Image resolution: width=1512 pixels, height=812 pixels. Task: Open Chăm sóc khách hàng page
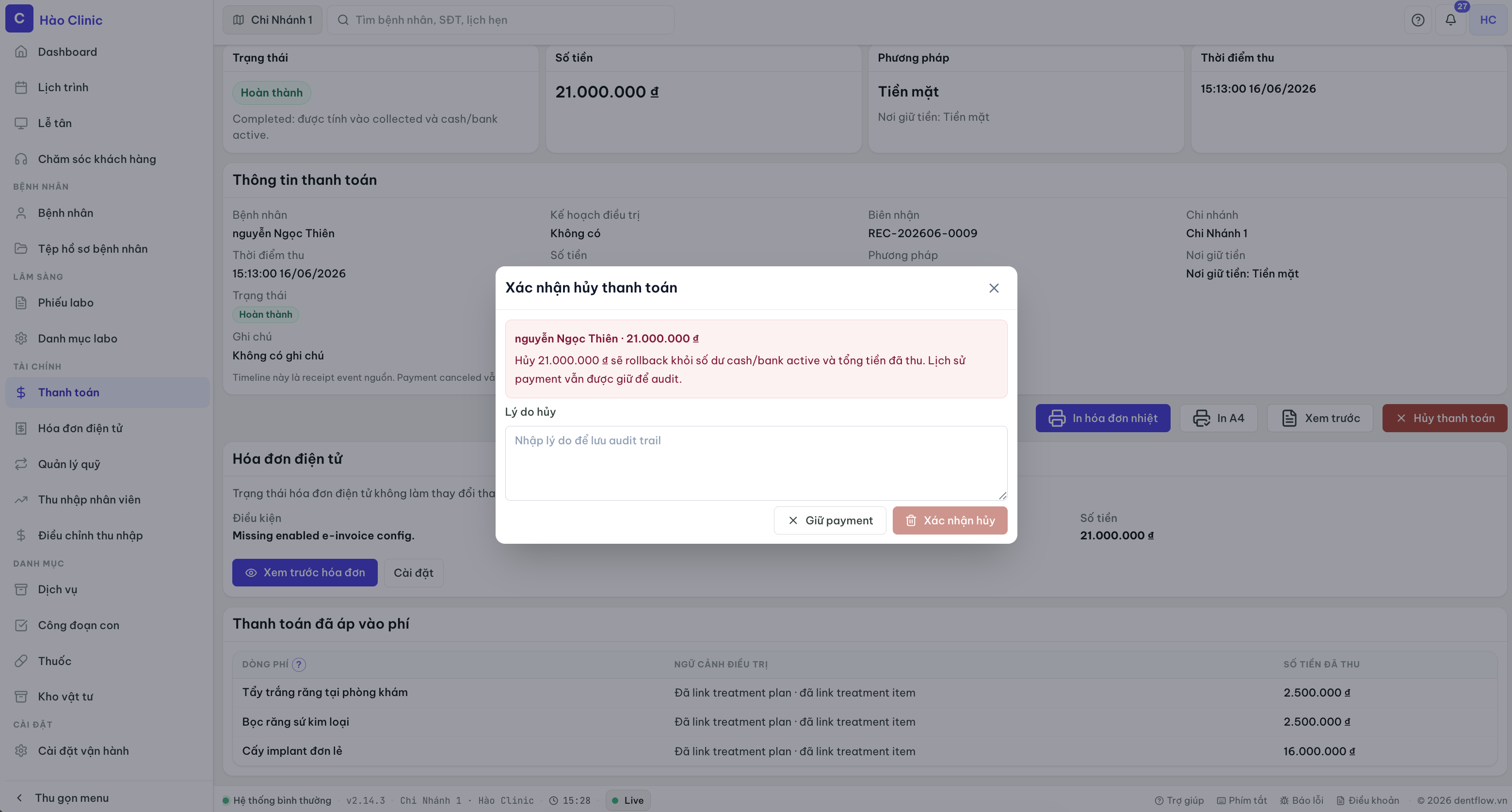click(108, 159)
